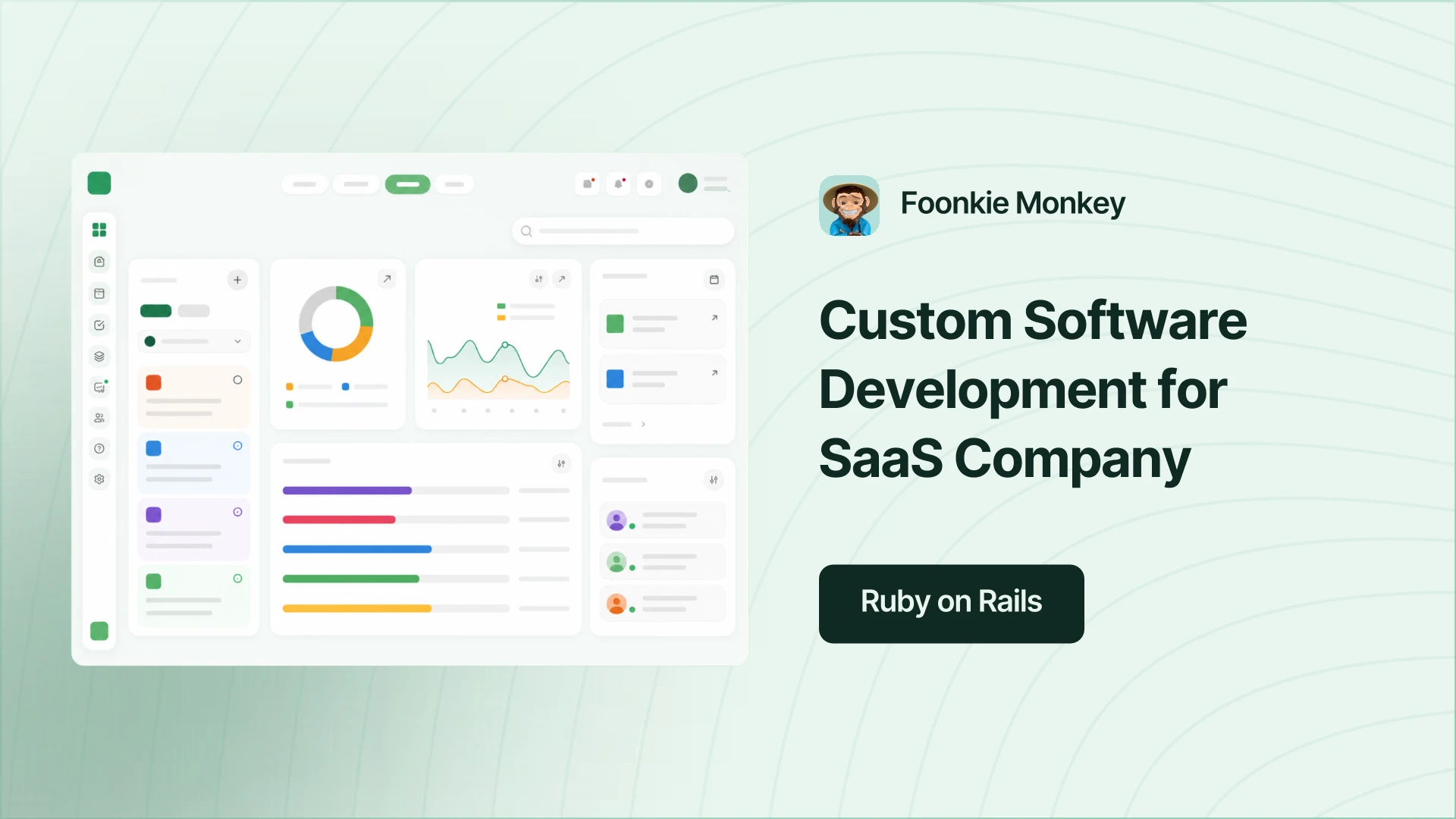Screen dimensions: 1456x819
Task: Expand the donut chart card with arrow icon
Action: pyautogui.click(x=388, y=279)
